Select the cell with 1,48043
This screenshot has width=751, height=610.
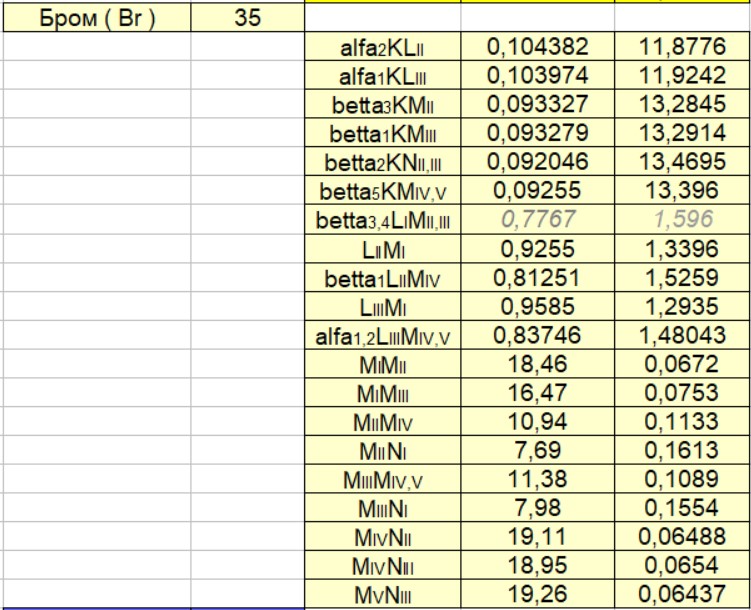(x=683, y=335)
